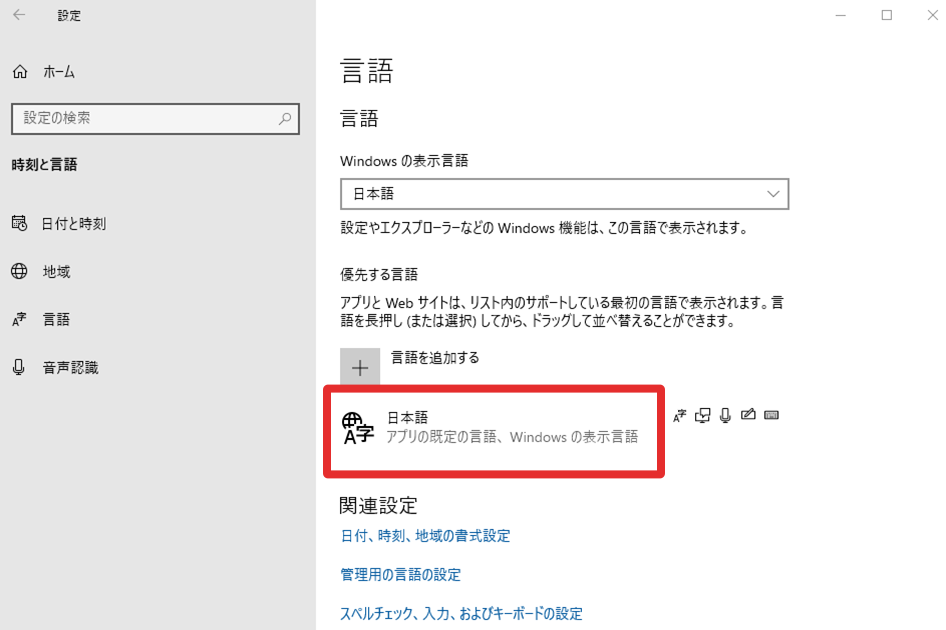Open the Windows の表示言語 dropdown showing 日本語
The image size is (946, 630).
[x=564, y=194]
